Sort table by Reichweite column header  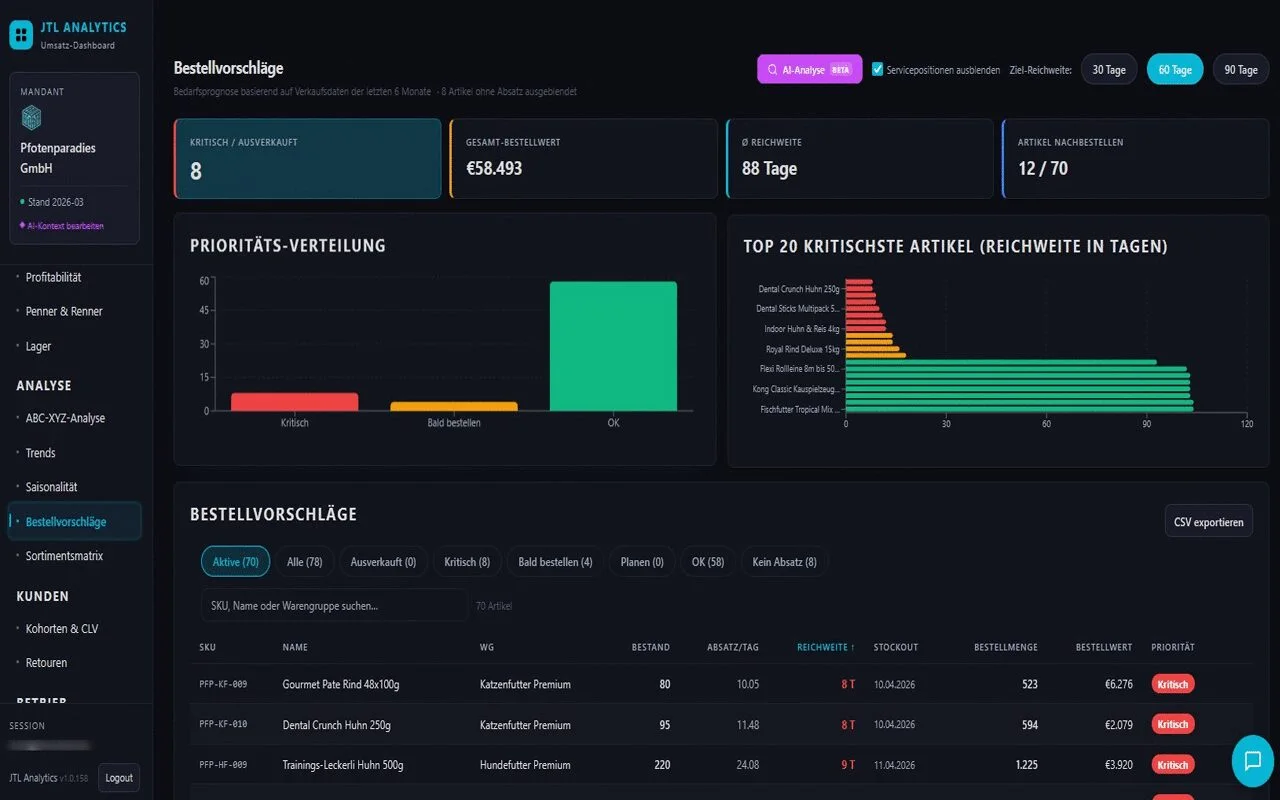coord(825,647)
